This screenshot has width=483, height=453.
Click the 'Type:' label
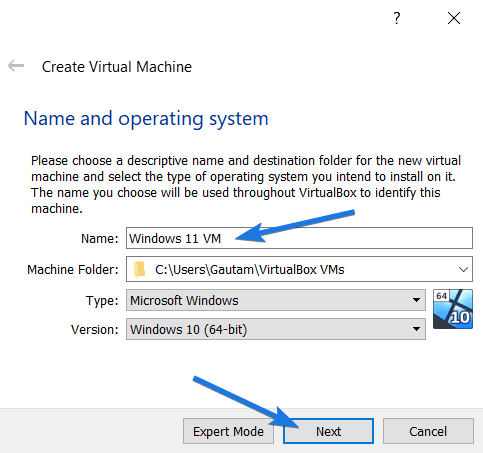pyautogui.click(x=102, y=301)
